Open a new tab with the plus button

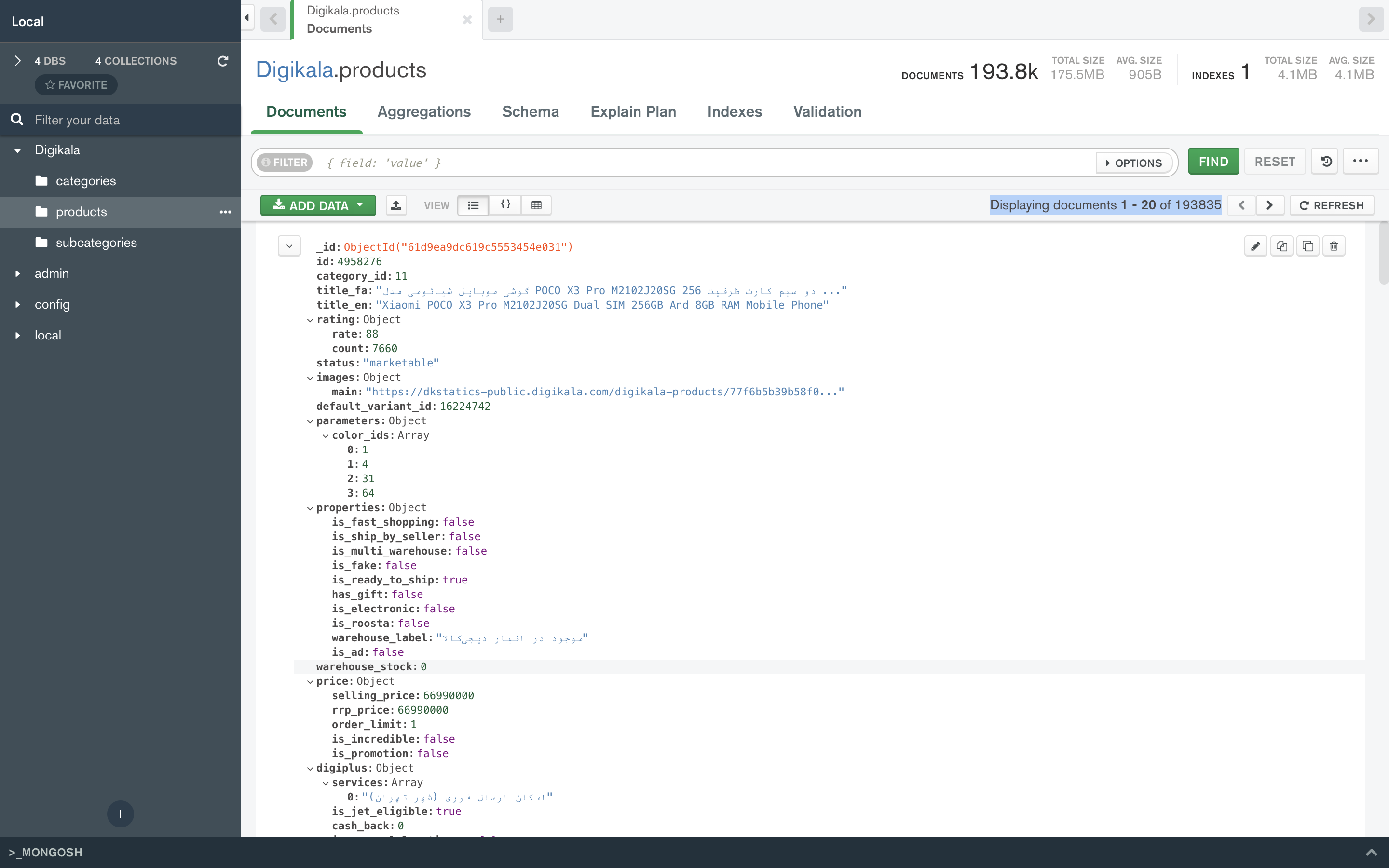[501, 19]
